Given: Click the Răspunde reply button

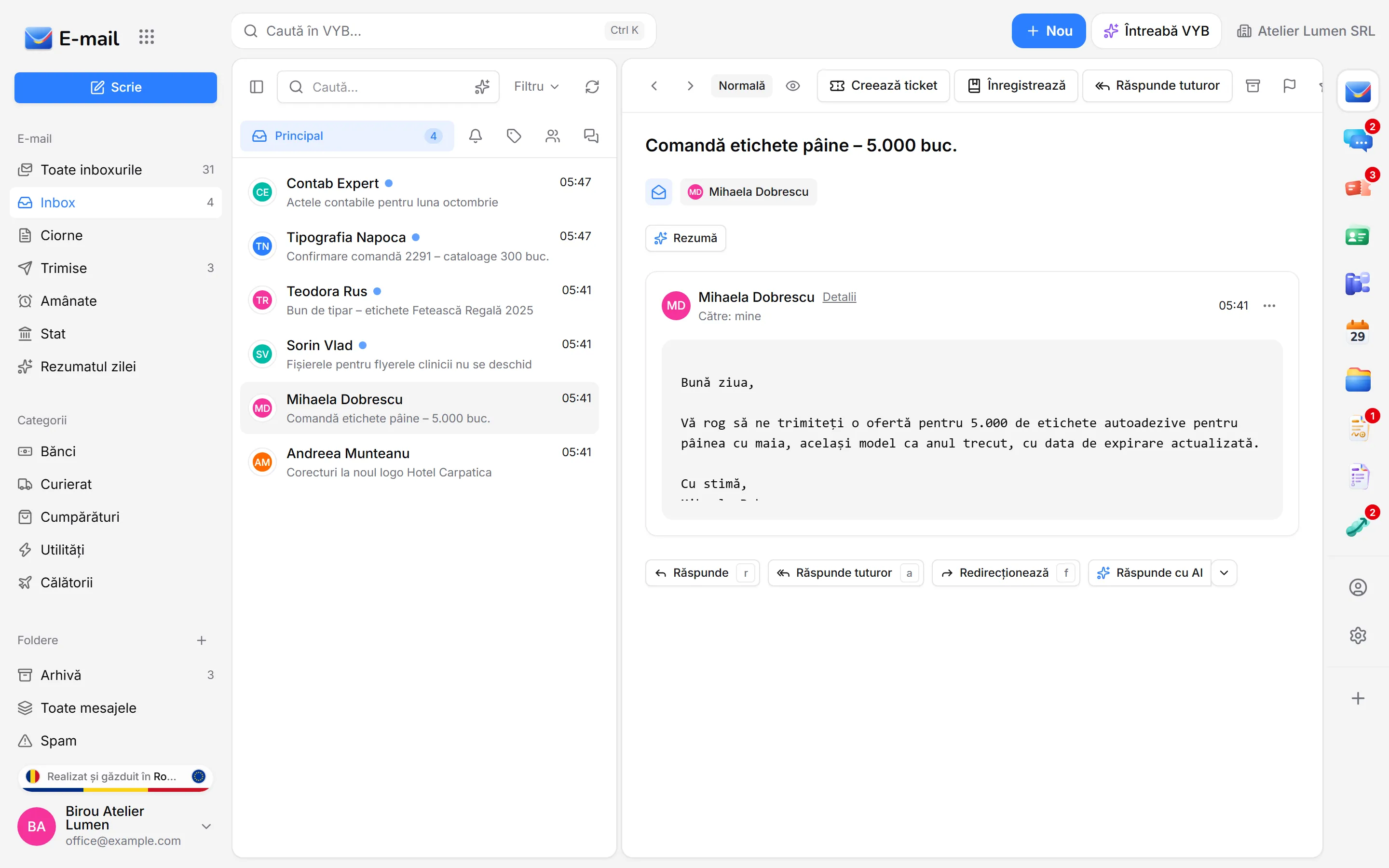Looking at the screenshot, I should [x=702, y=573].
